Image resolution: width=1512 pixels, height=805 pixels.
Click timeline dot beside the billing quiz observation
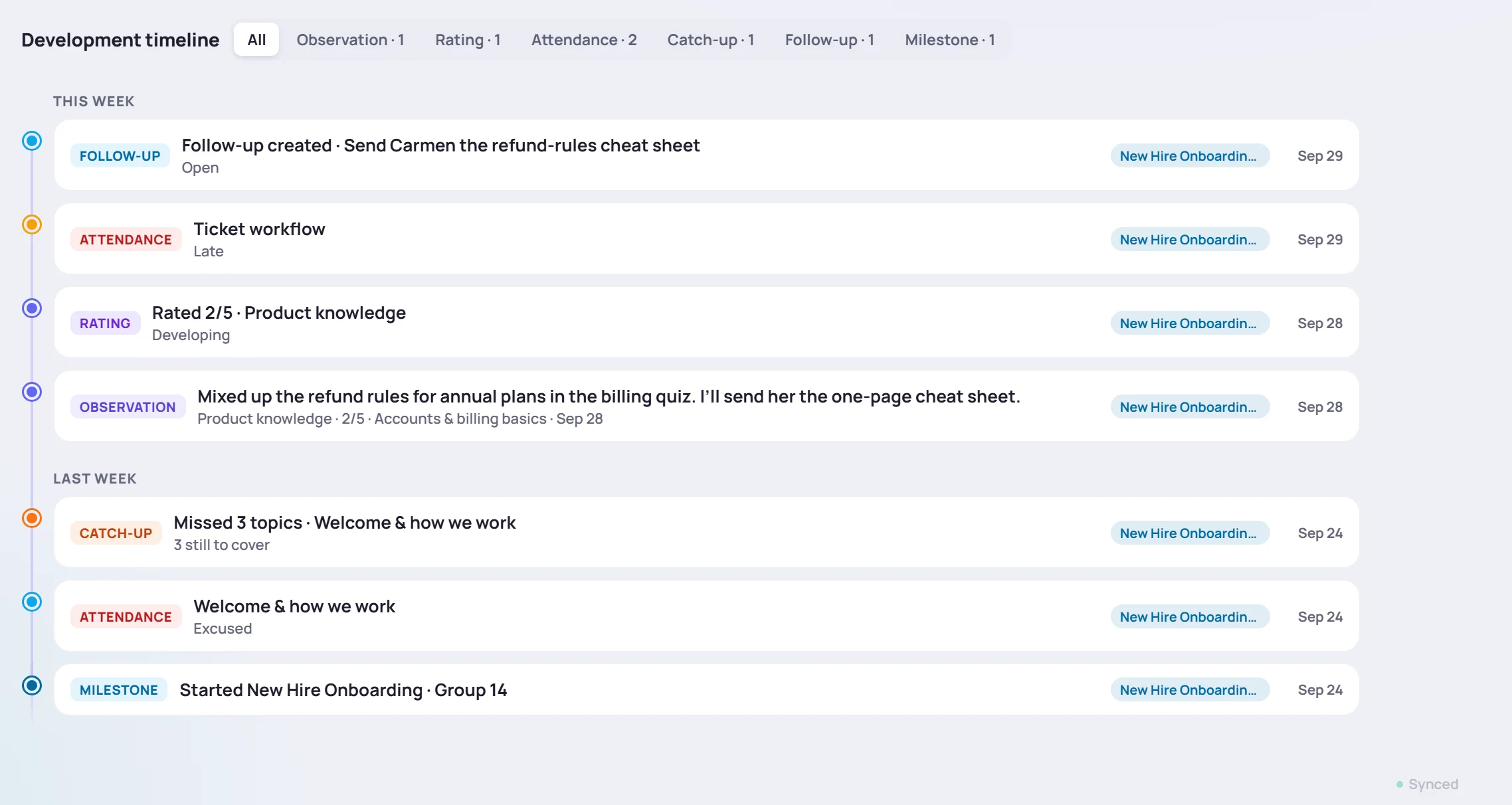tap(32, 392)
